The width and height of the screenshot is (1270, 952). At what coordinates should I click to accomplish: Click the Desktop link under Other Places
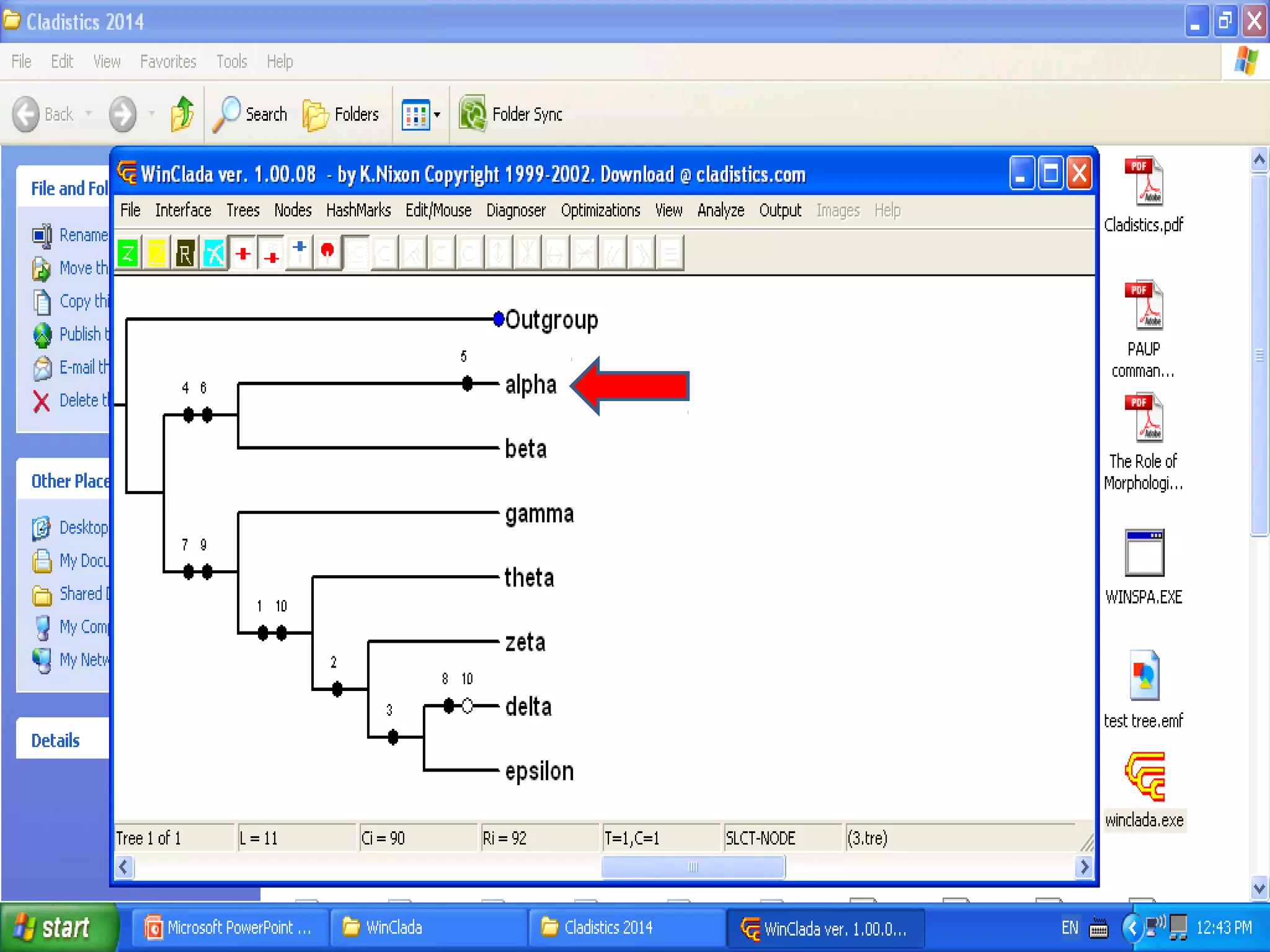(x=83, y=527)
